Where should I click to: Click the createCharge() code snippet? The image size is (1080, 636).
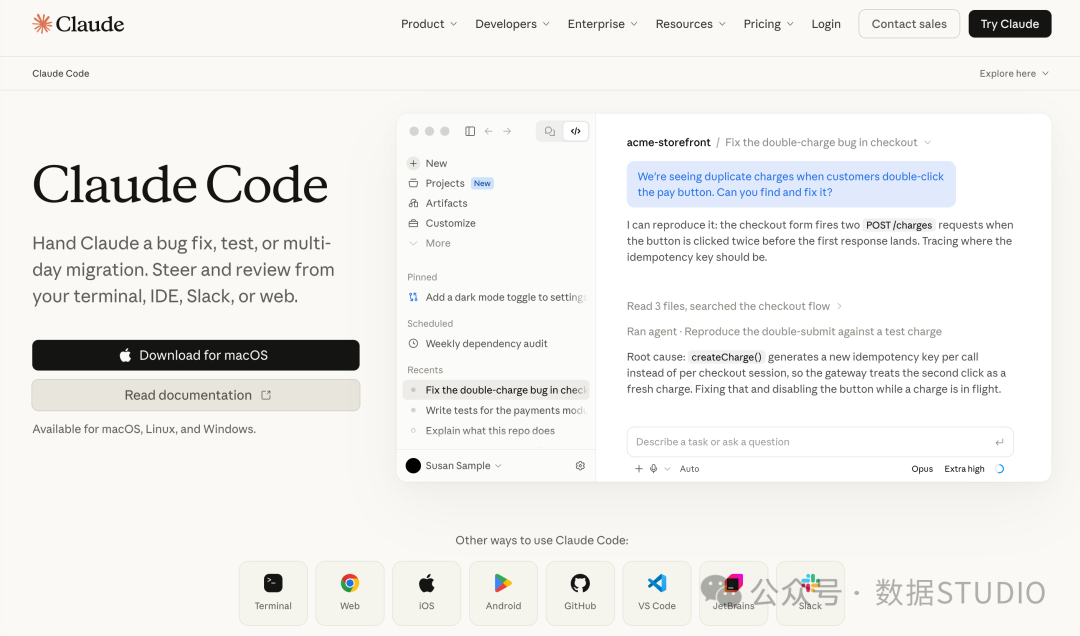point(727,357)
